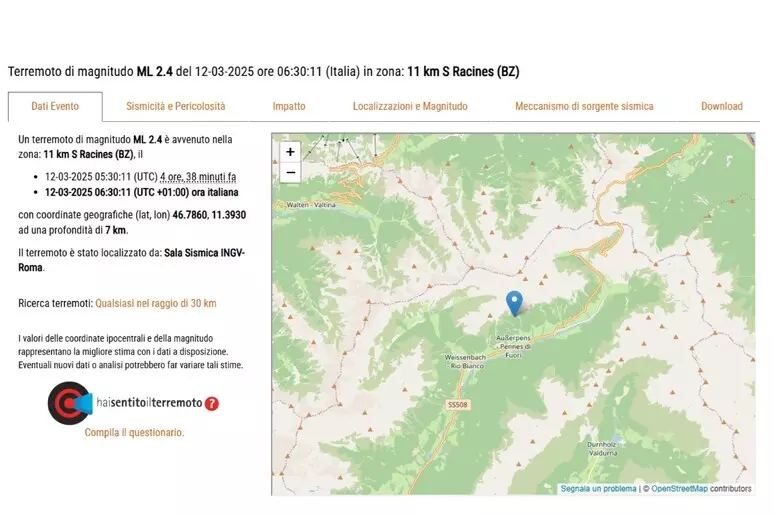Click the red target haisentitoilterremoto logo icon
Image resolution: width=774 pixels, height=516 pixels.
(x=68, y=403)
